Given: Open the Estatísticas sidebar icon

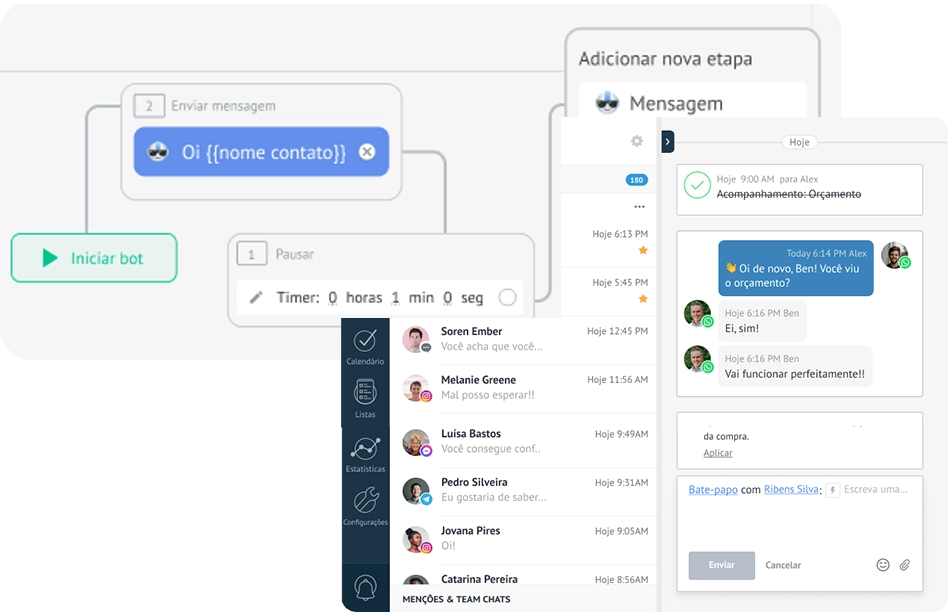Looking at the screenshot, I should pyautogui.click(x=365, y=448).
